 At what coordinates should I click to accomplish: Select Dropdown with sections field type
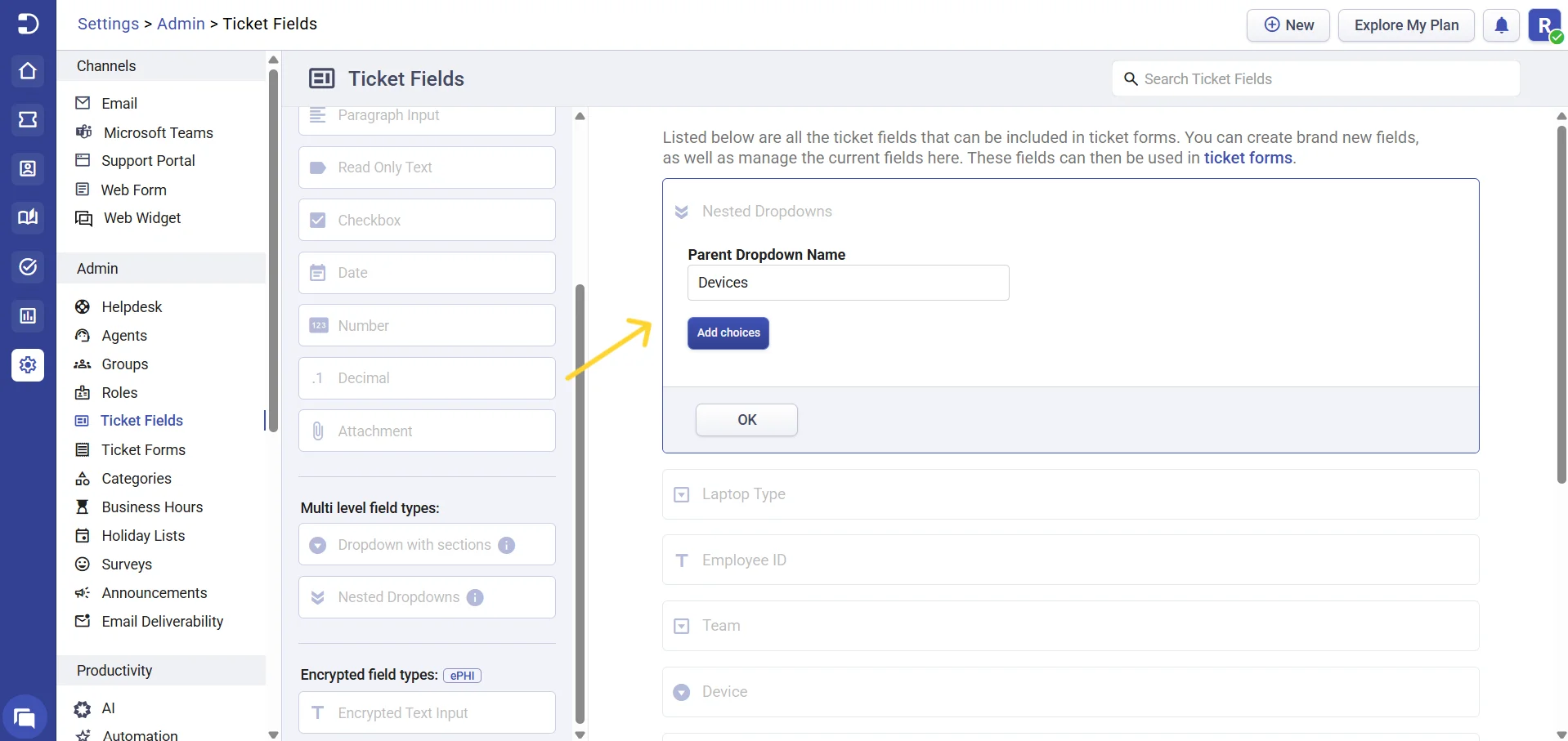(427, 545)
